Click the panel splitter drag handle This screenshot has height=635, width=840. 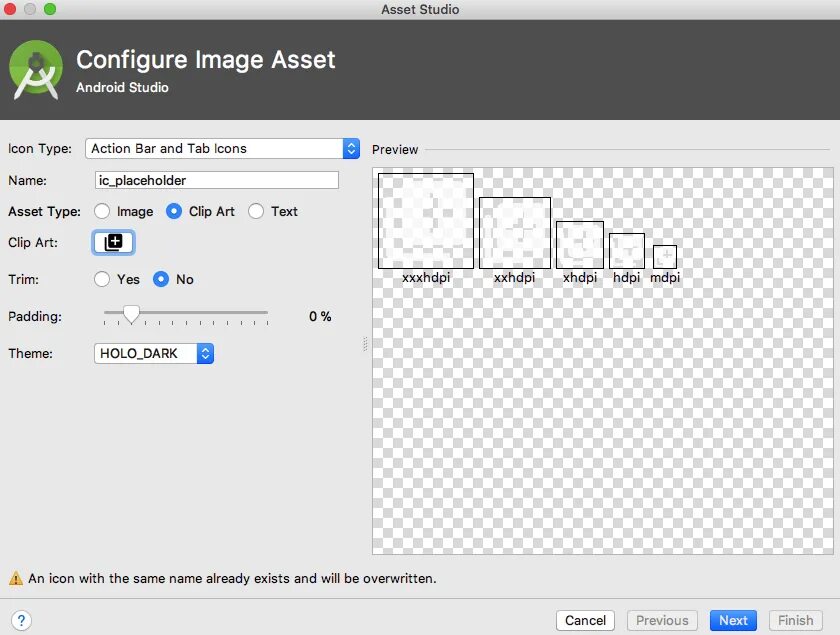[x=365, y=344]
